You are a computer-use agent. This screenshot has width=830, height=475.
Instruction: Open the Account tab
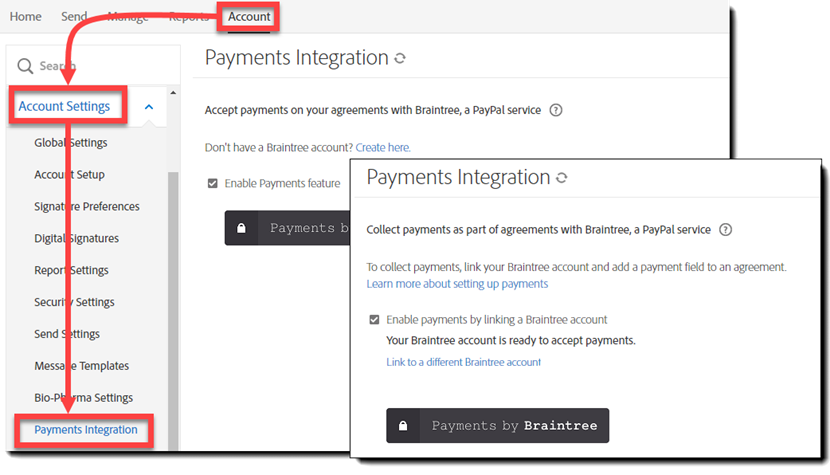pos(249,17)
